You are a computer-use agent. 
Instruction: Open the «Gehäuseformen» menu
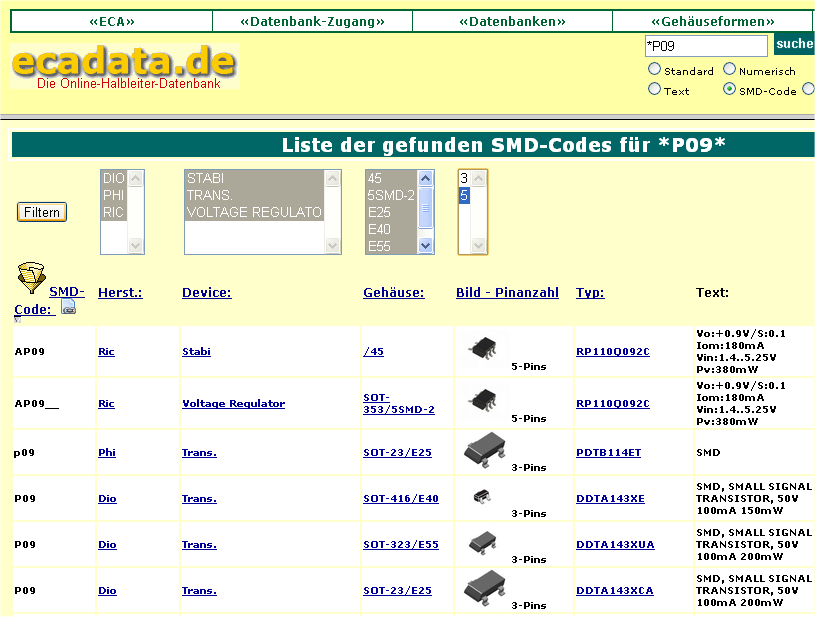[x=713, y=21]
